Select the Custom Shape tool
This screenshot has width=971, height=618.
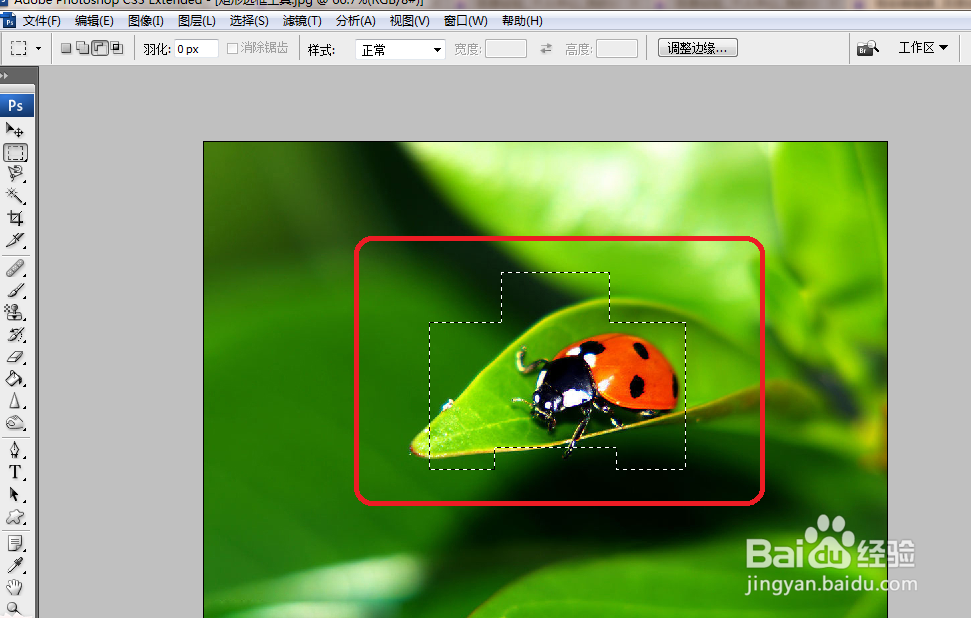(15, 517)
